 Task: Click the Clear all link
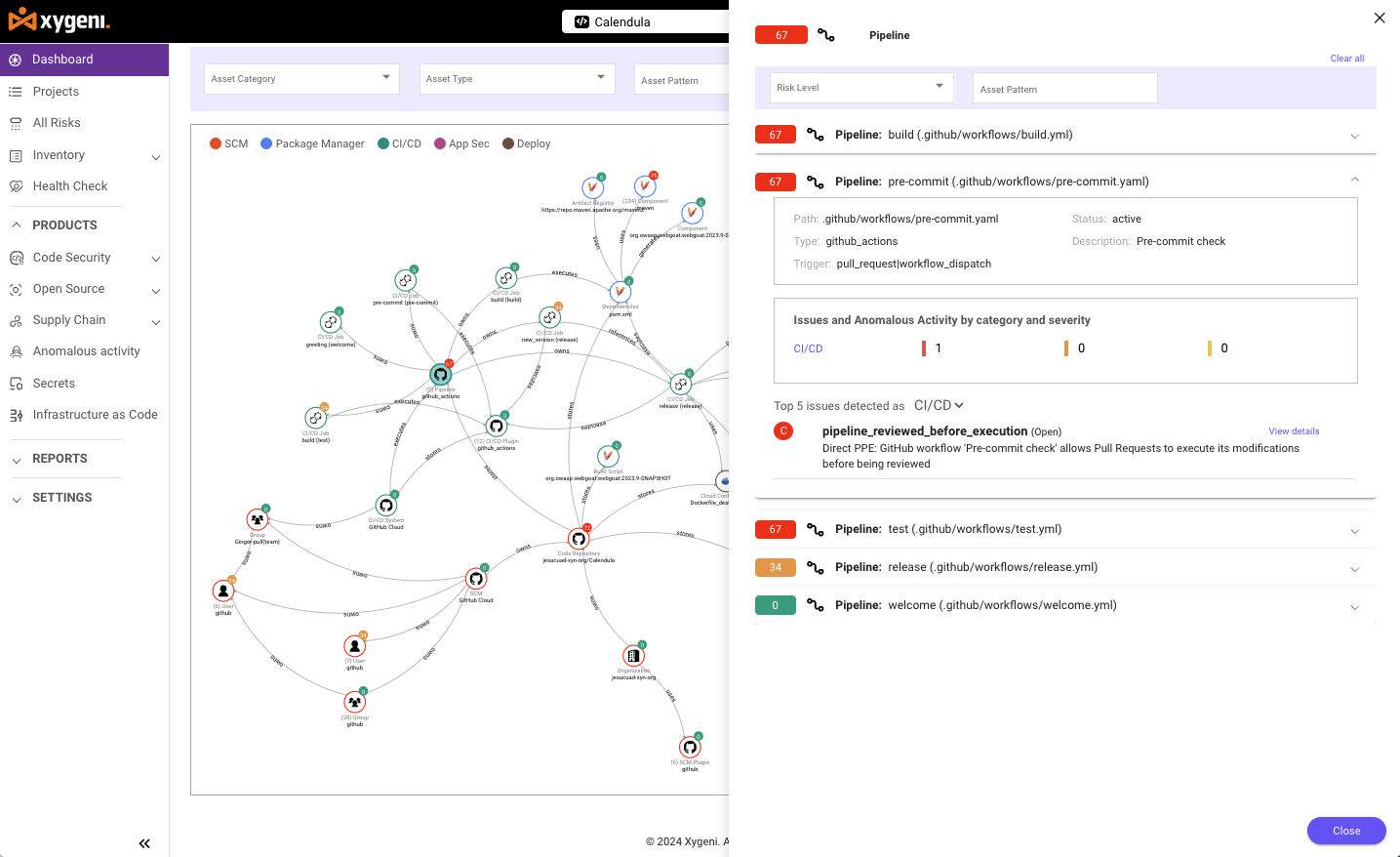coord(1346,58)
